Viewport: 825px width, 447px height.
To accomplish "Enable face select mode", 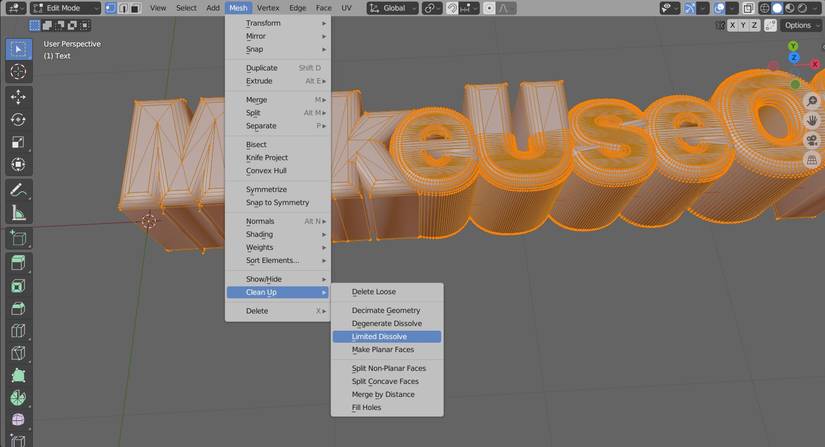I will tap(136, 8).
